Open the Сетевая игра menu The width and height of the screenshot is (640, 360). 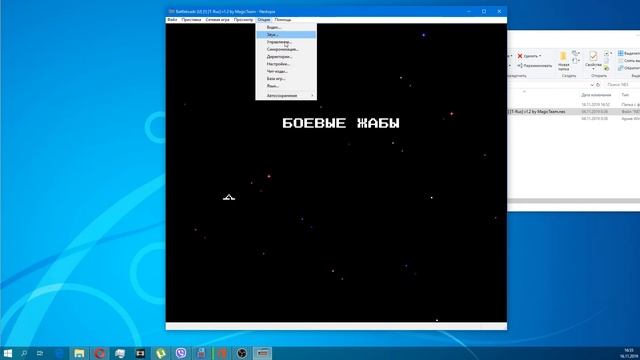218,20
